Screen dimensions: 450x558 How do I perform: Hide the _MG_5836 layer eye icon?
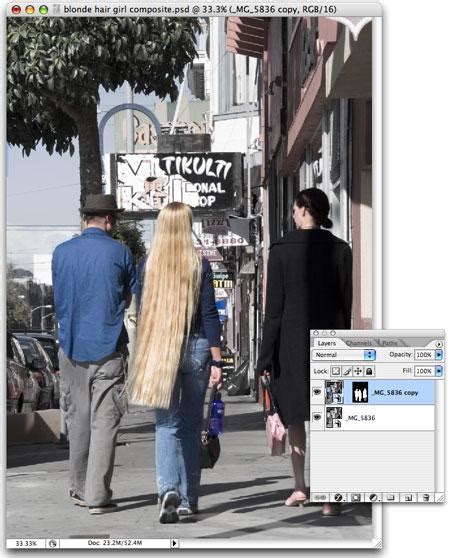point(317,417)
